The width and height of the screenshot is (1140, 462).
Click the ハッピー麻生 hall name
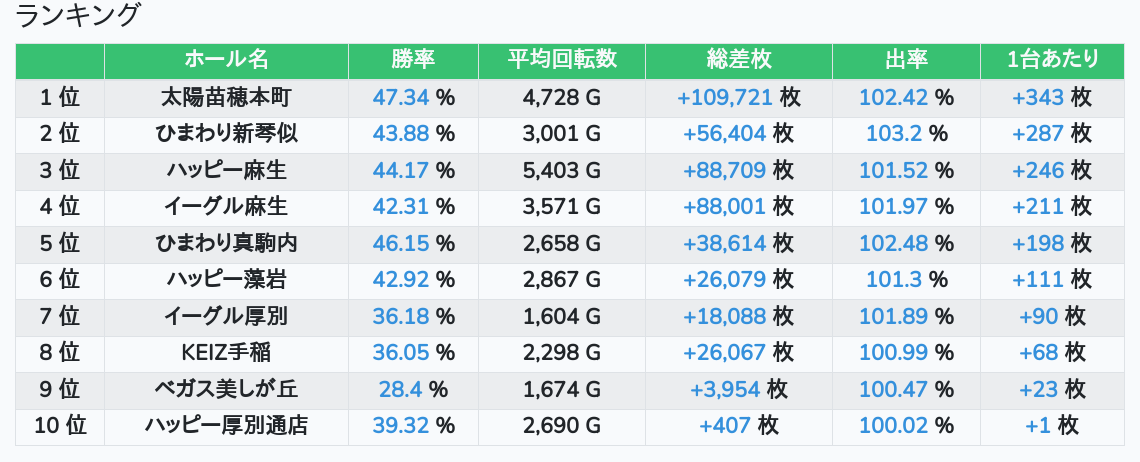pos(226,171)
